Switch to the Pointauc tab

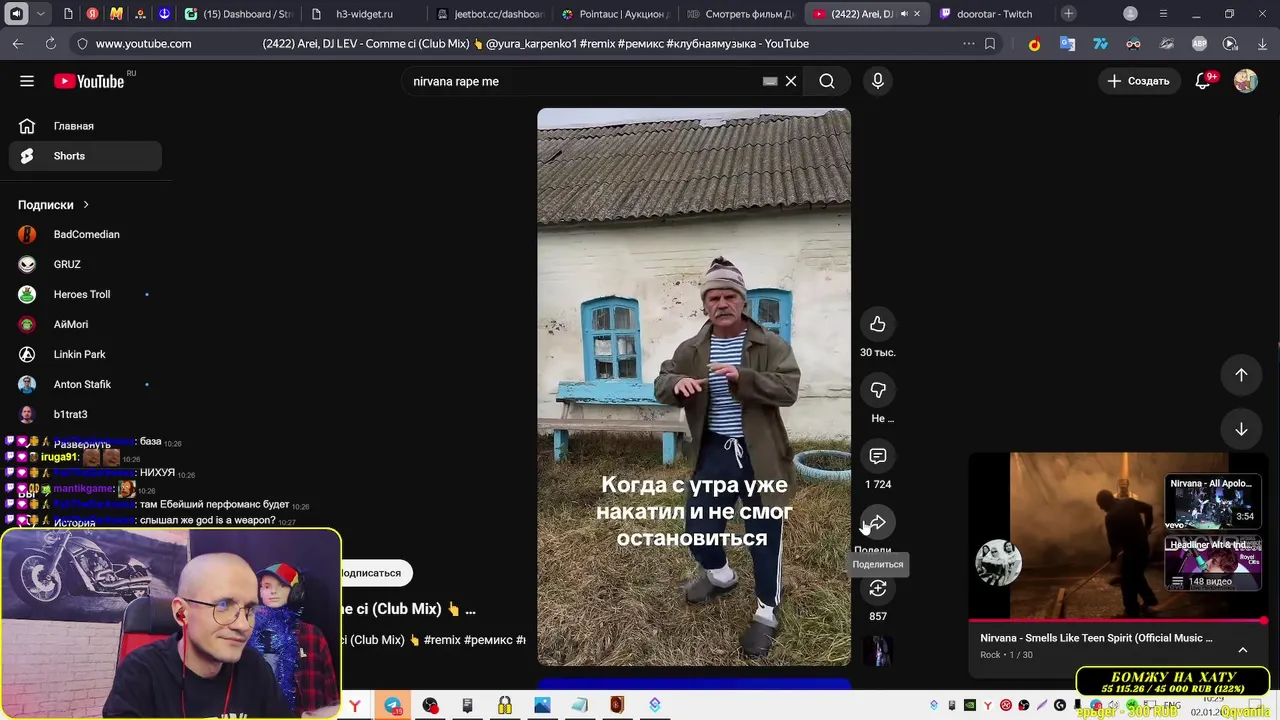pos(615,14)
